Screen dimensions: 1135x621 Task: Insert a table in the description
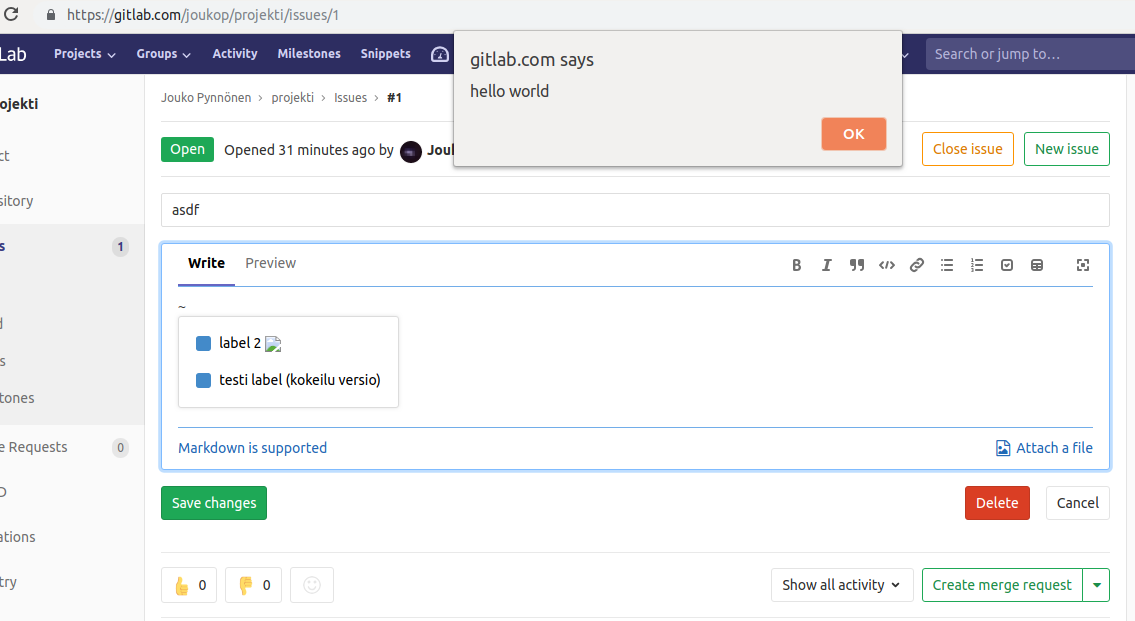click(1037, 265)
